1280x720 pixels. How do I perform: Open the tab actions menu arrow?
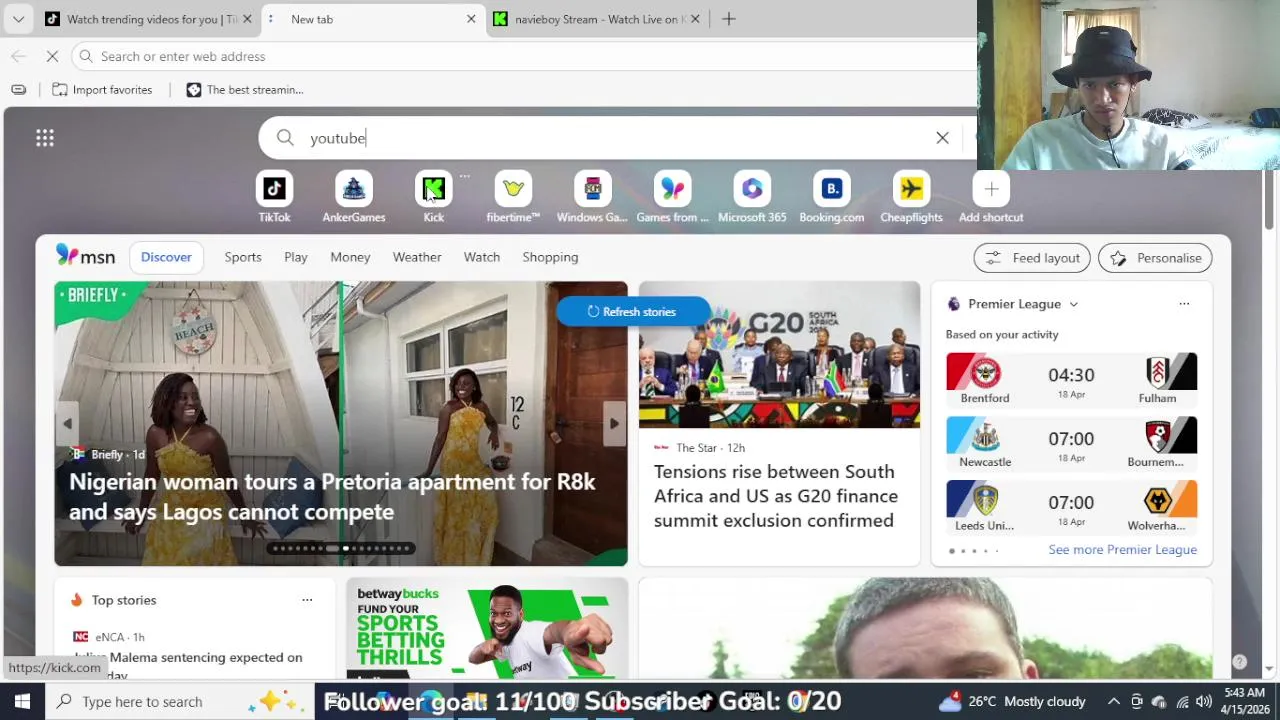pos(18,19)
